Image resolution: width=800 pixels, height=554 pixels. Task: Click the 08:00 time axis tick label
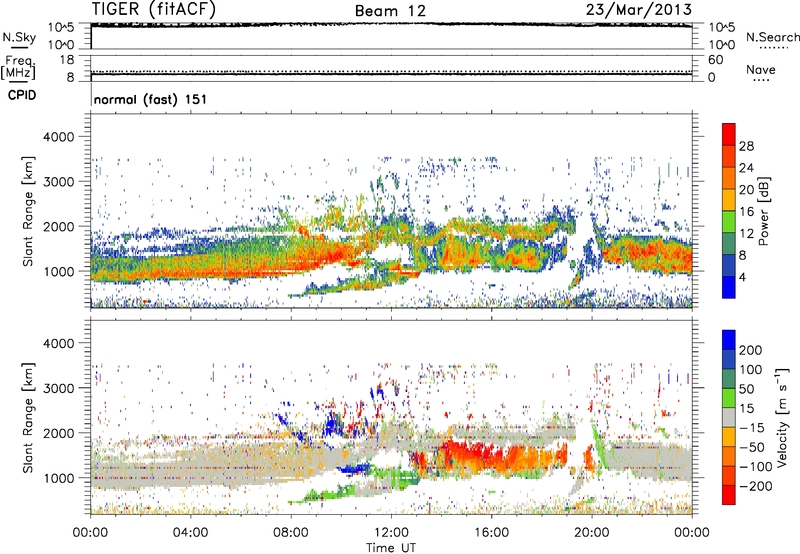pos(291,533)
